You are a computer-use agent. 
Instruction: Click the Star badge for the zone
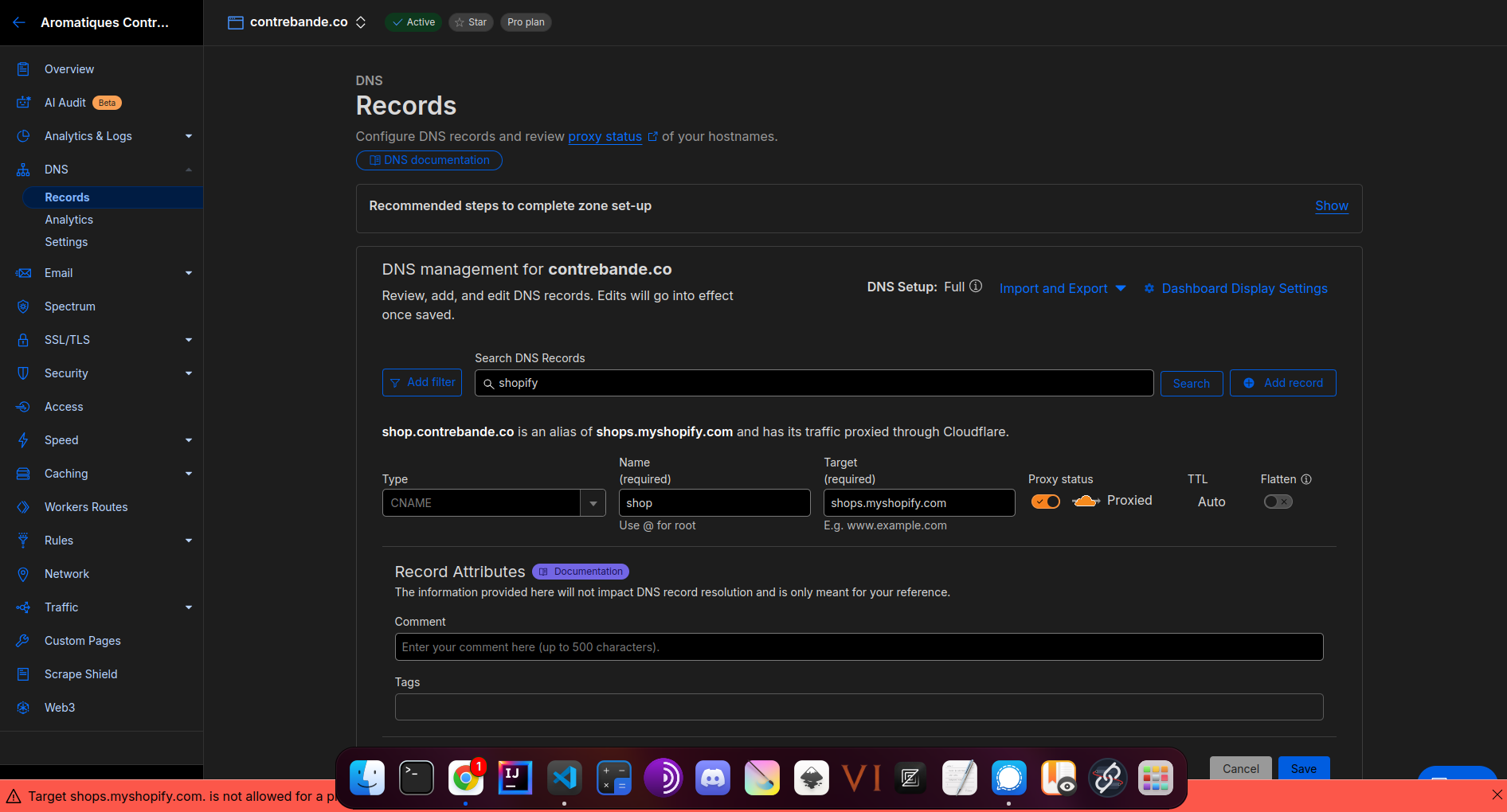471,22
